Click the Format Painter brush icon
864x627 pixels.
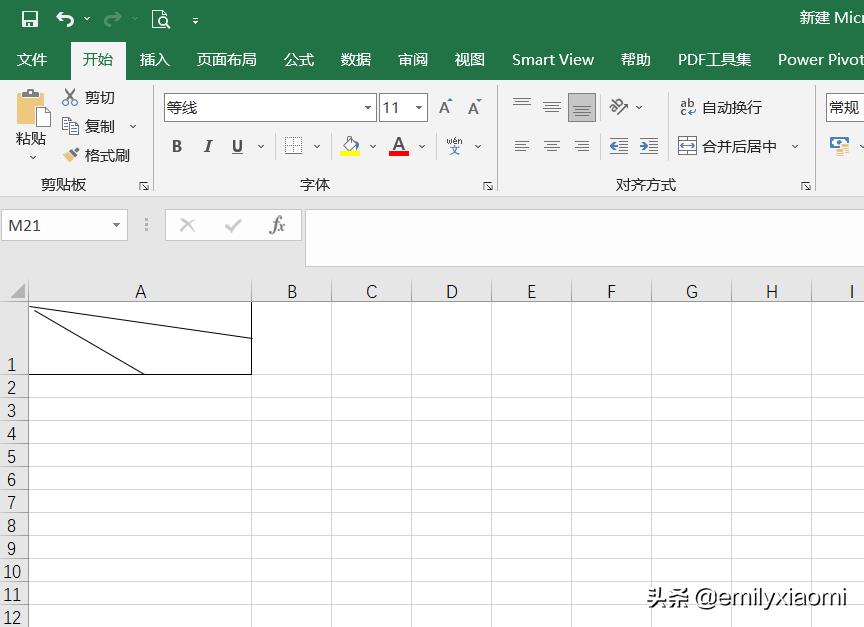(71, 155)
